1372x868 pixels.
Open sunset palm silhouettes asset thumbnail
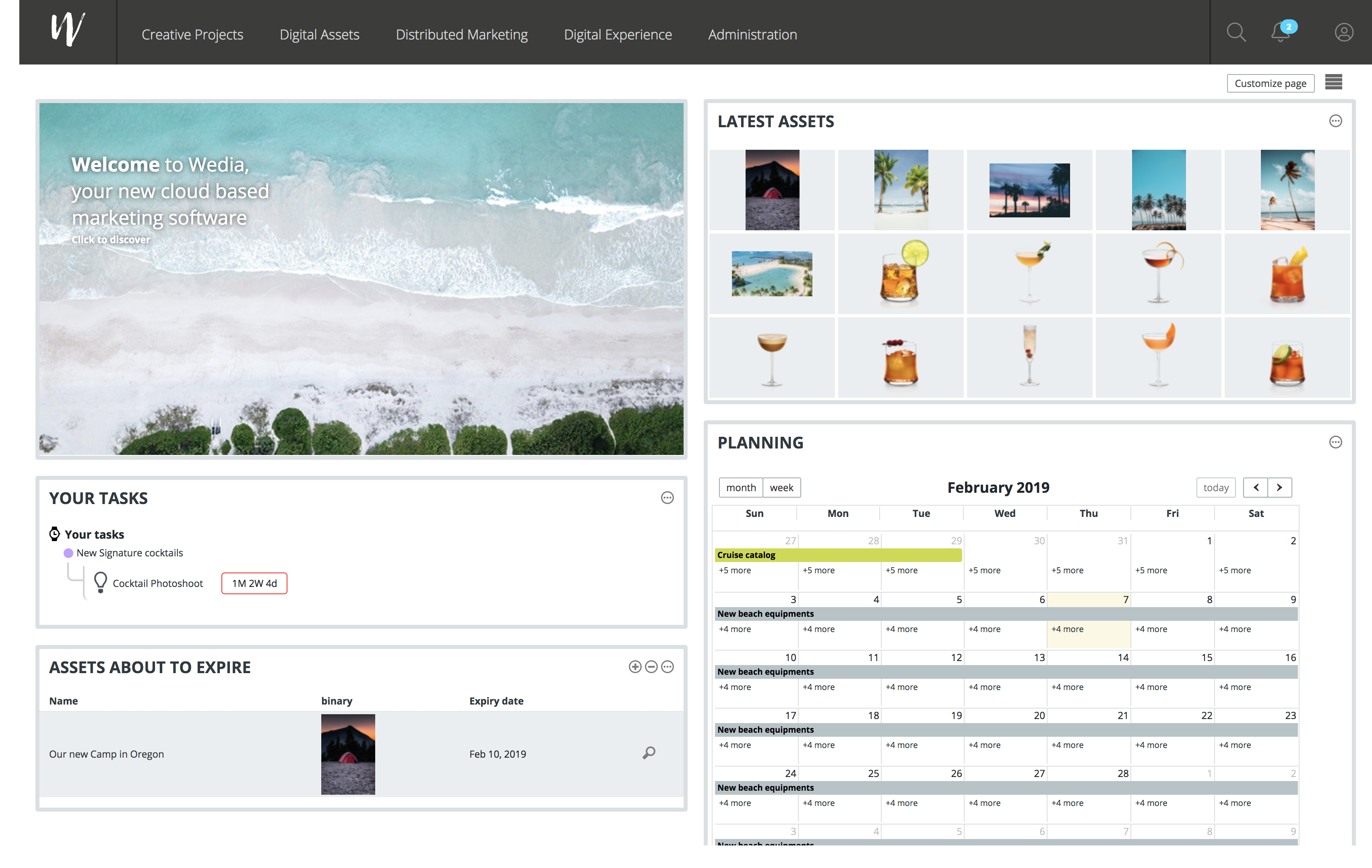click(1029, 190)
